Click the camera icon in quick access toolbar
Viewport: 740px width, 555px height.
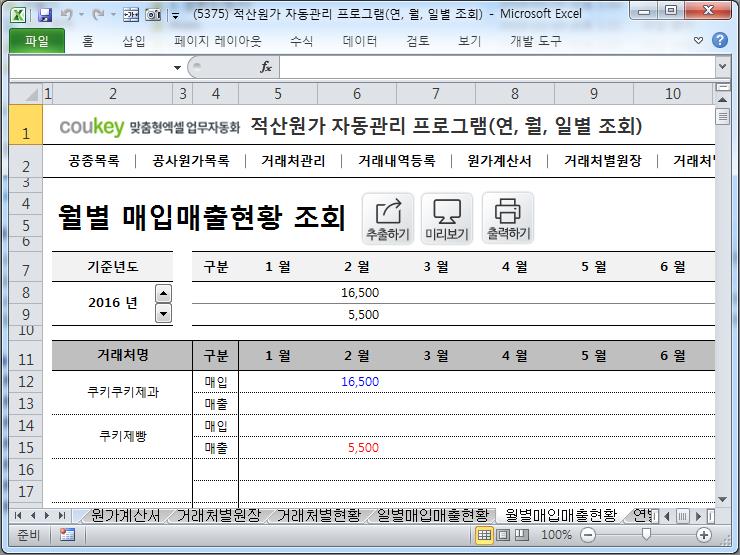(153, 15)
